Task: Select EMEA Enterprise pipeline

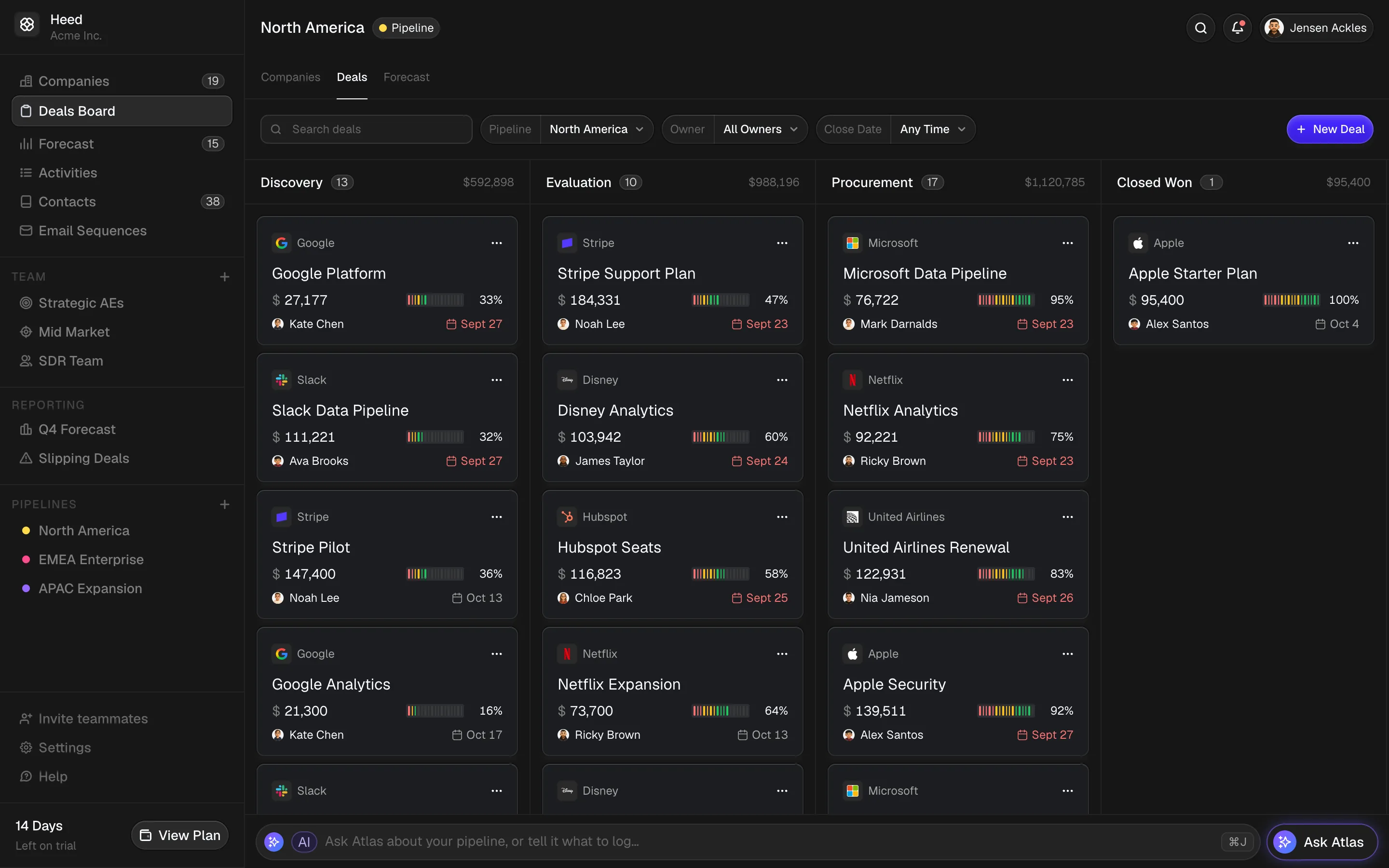Action: tap(122, 560)
